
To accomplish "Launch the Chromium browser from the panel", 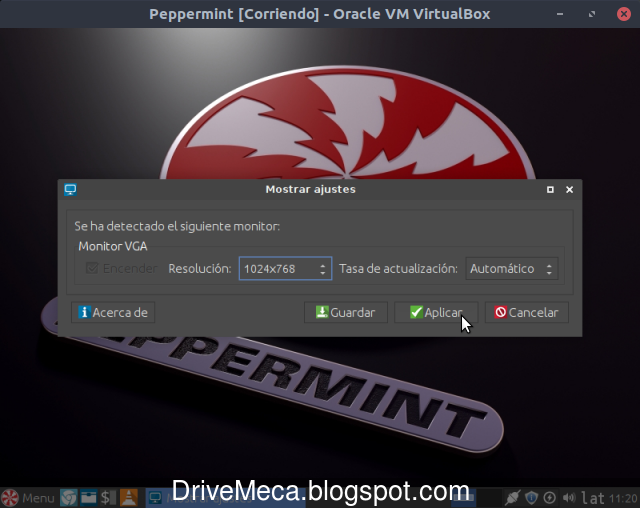I will click(x=69, y=498).
